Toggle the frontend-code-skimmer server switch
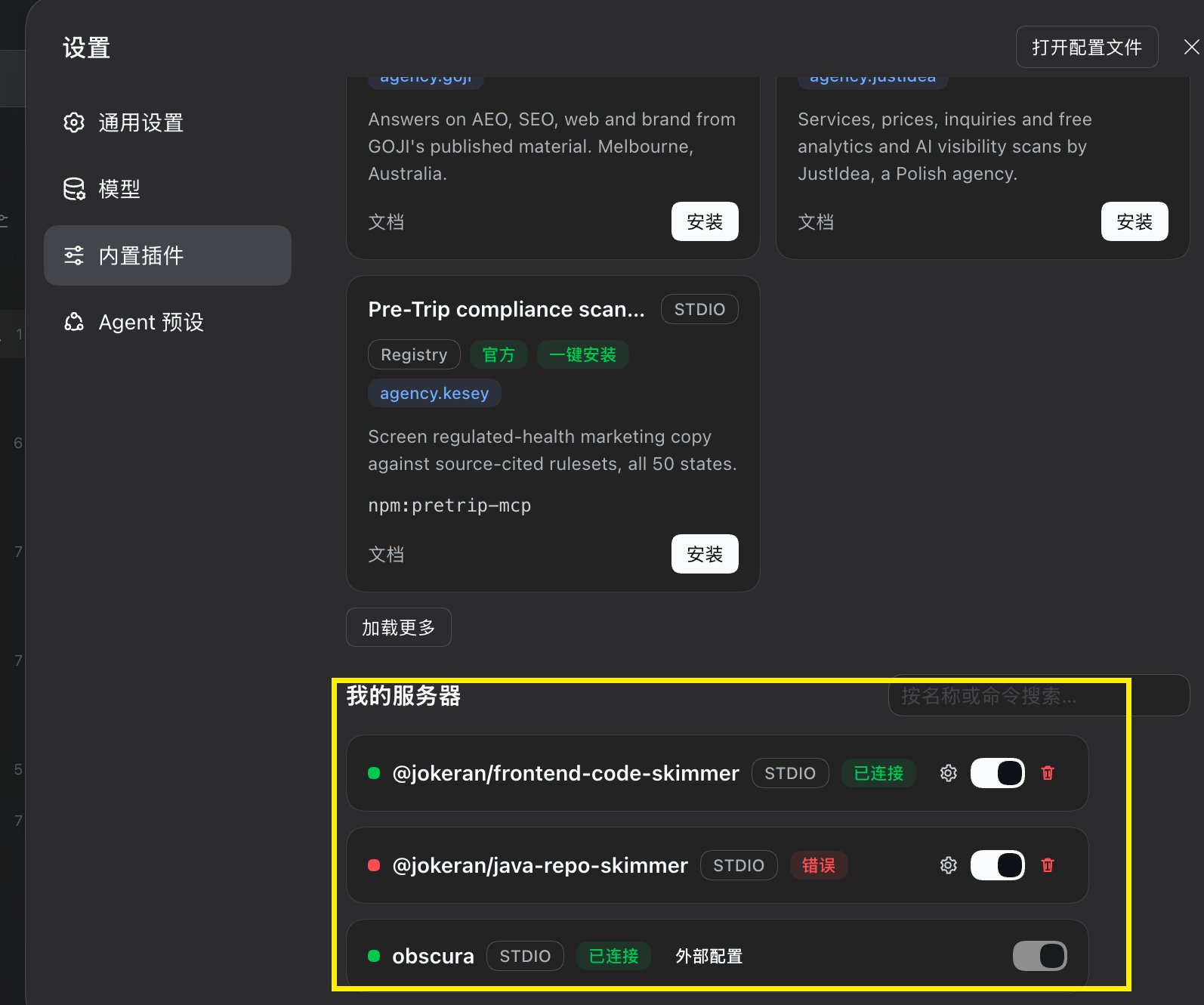 997,773
